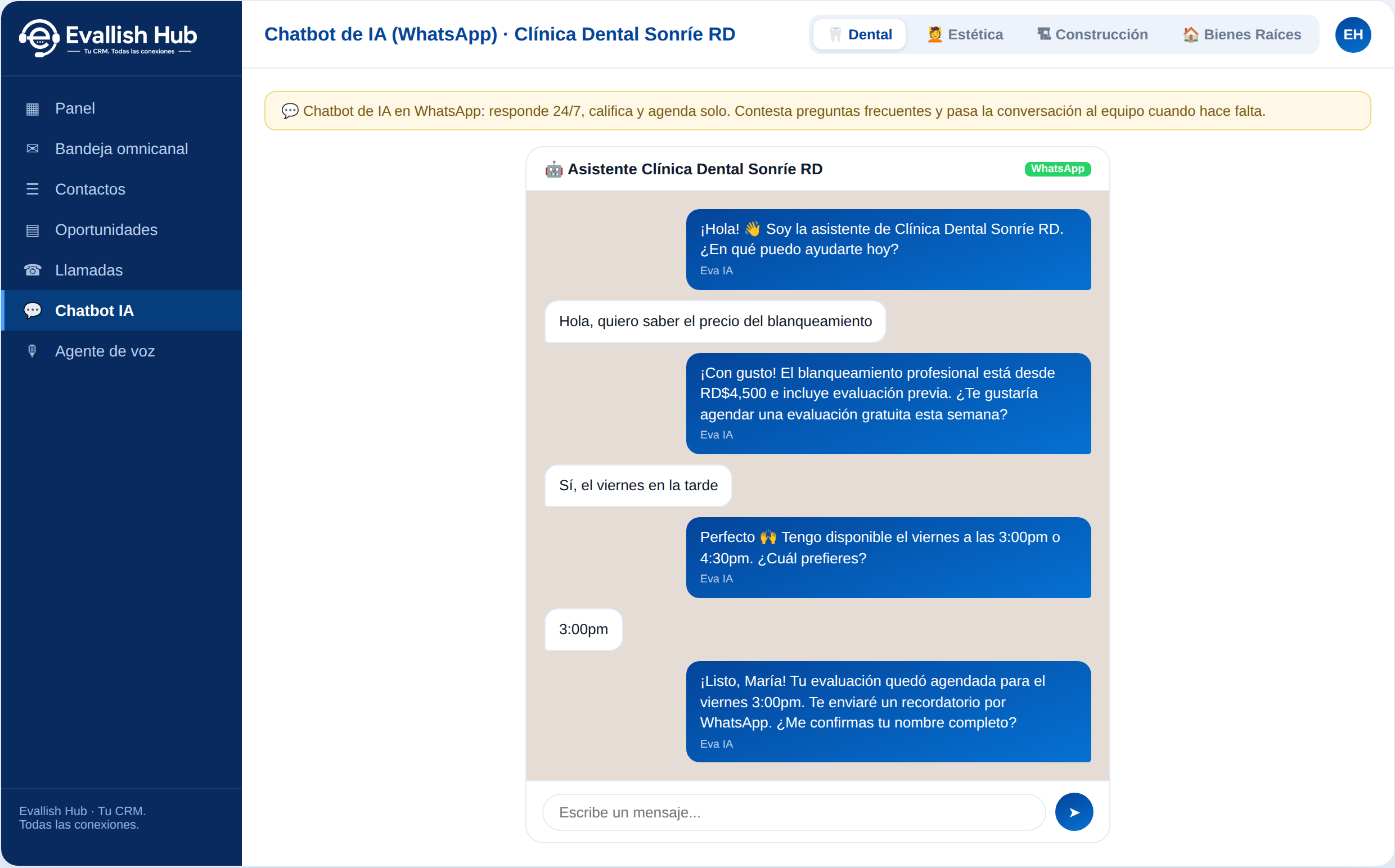Image resolution: width=1395 pixels, height=868 pixels.
Task: Open the Contactos section
Action: click(x=121, y=189)
